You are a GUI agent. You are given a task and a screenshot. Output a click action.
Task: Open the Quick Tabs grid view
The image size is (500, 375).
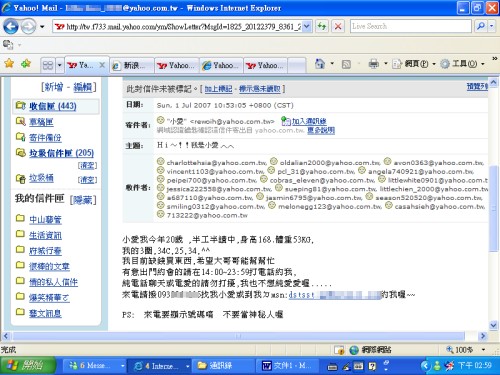[48, 65]
